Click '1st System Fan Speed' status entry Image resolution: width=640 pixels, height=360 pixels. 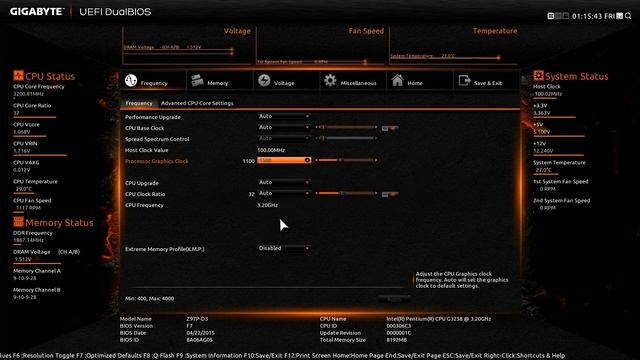point(561,185)
